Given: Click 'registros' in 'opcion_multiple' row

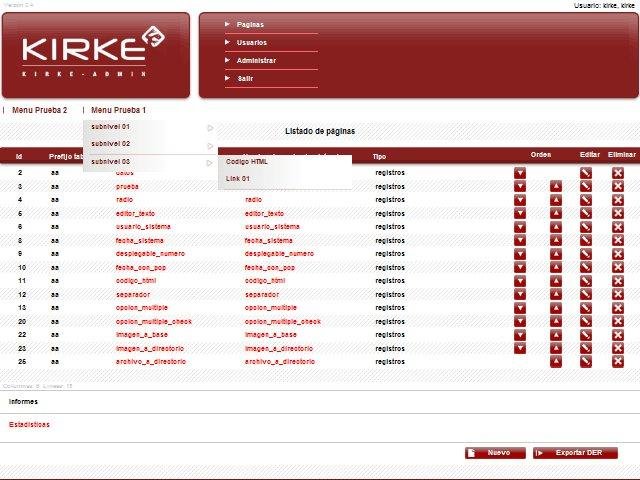Looking at the screenshot, I should coord(390,308).
